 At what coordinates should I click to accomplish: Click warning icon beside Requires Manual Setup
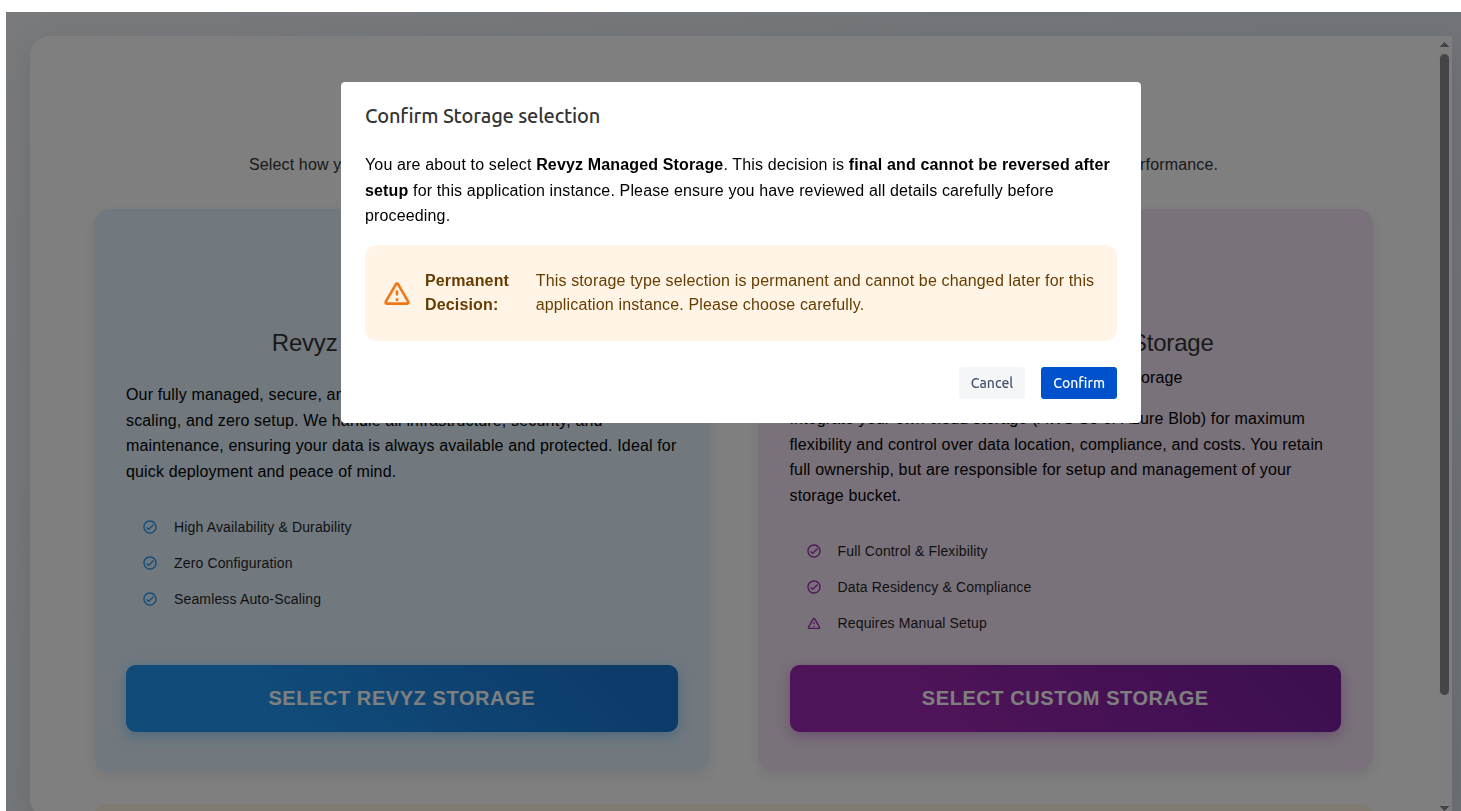point(814,623)
